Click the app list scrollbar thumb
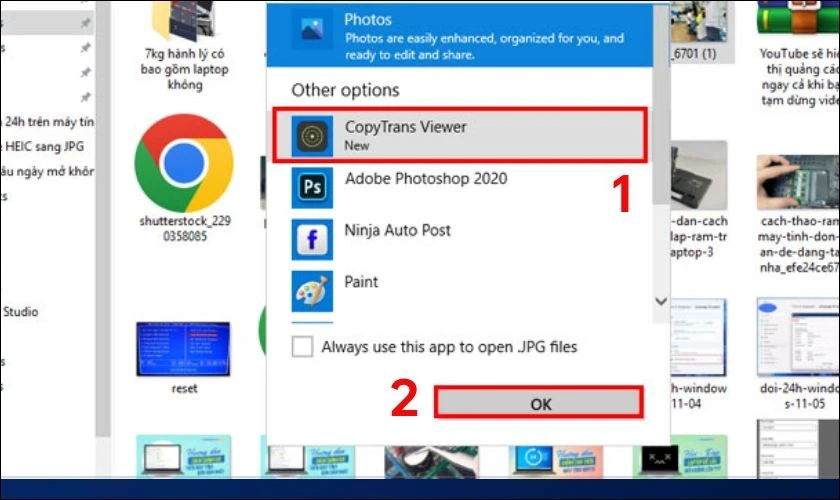 click(x=661, y=105)
